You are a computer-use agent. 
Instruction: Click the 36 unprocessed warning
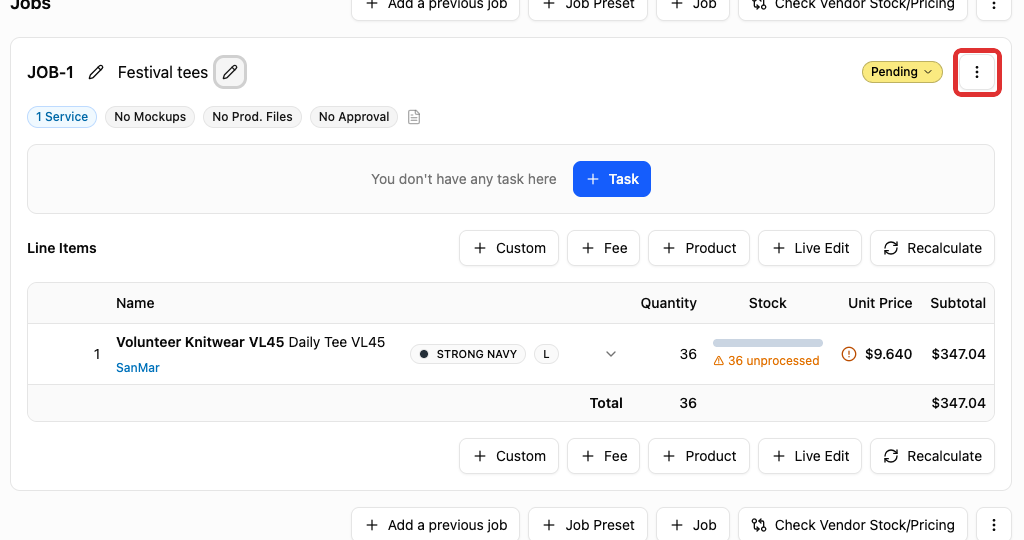(766, 360)
